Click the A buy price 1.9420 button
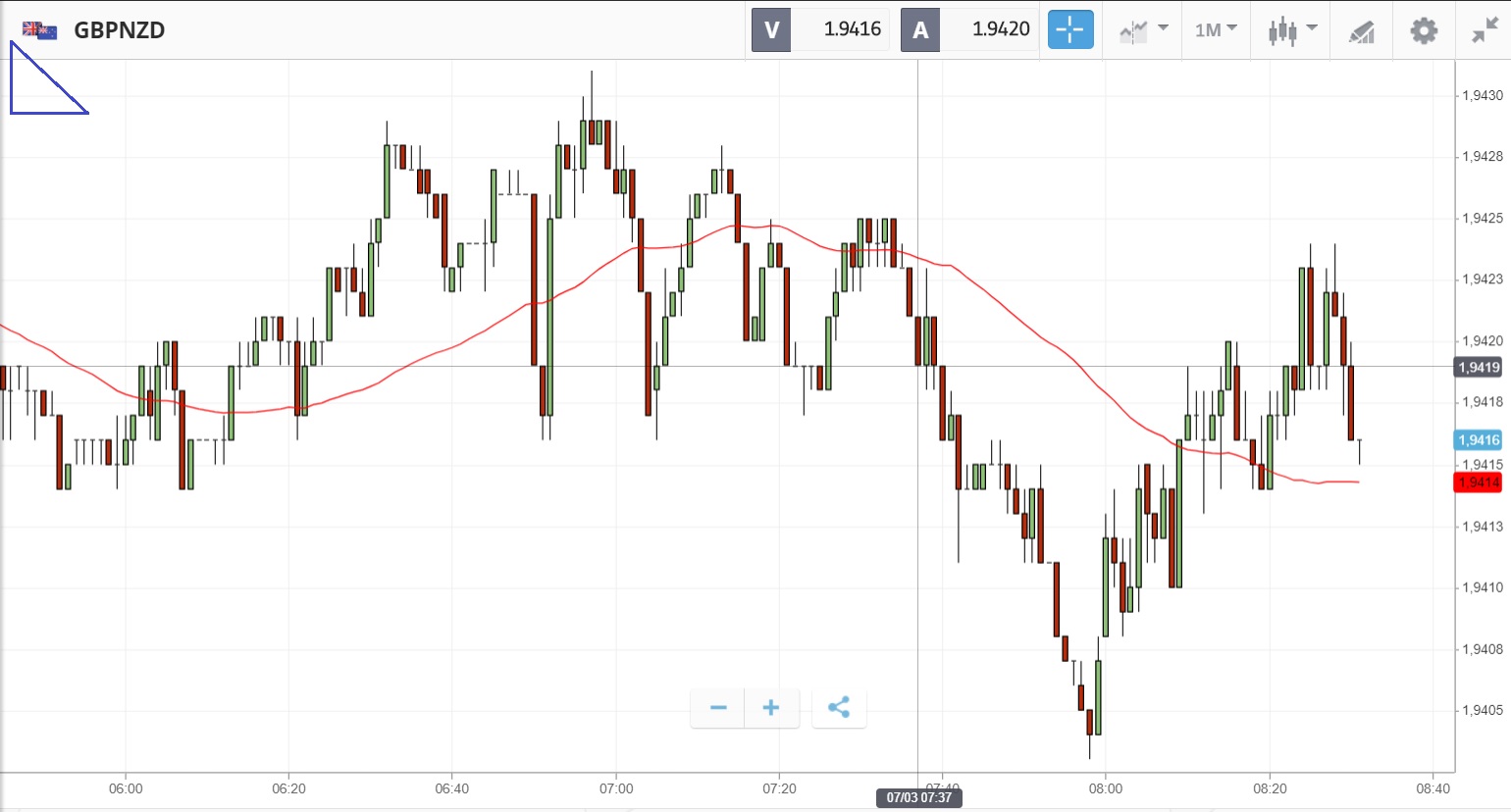 point(969,30)
